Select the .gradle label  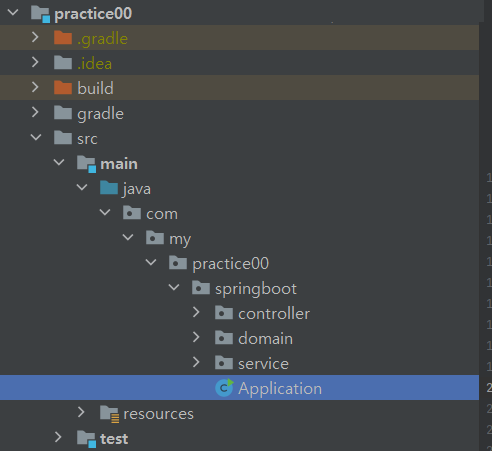102,39
